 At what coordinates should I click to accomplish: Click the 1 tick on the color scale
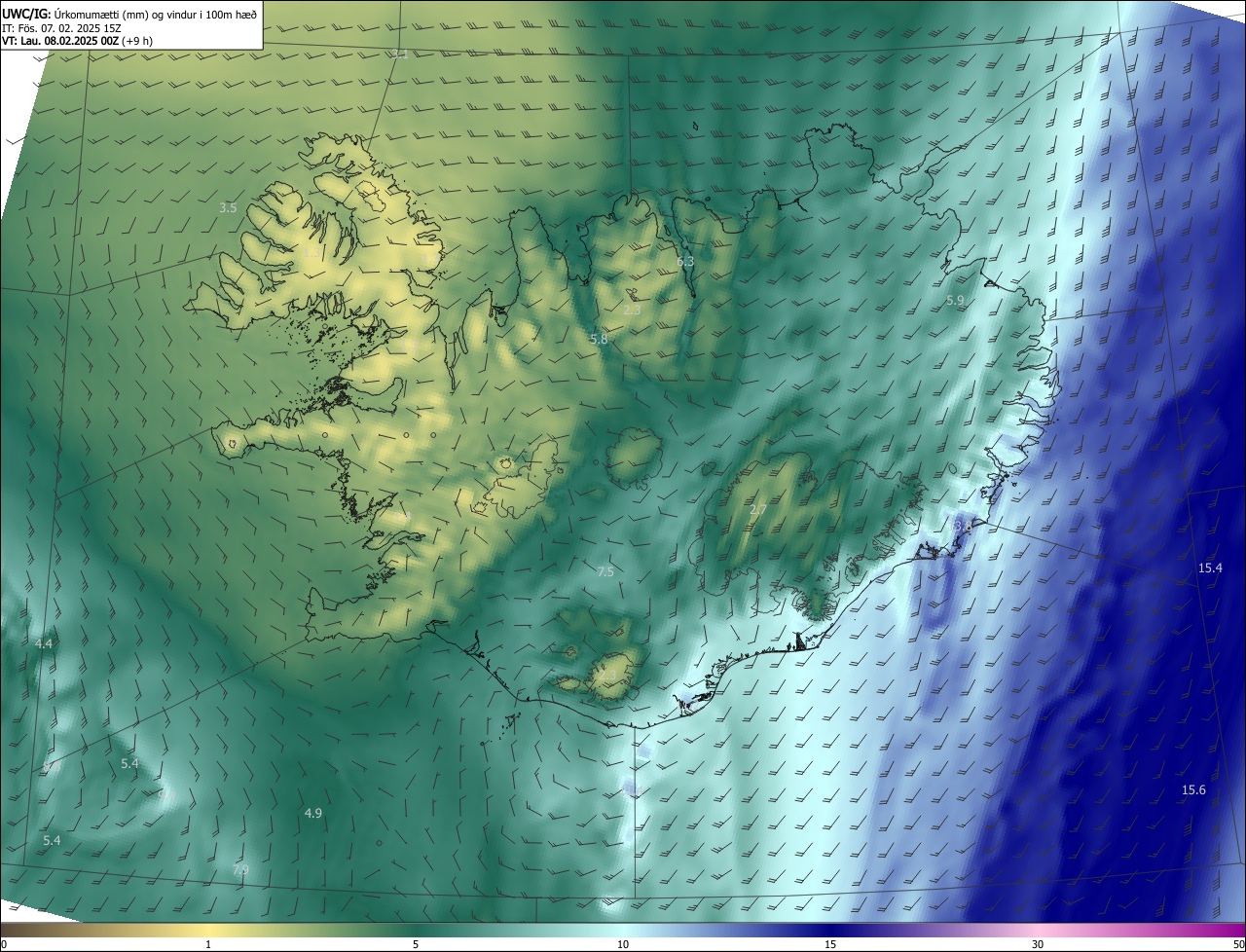208,944
